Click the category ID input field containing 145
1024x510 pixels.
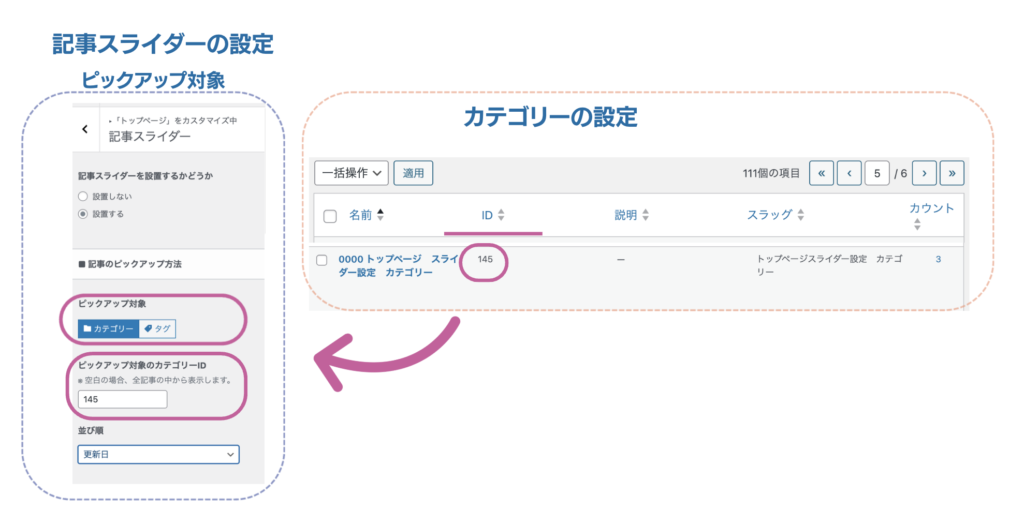click(x=122, y=399)
